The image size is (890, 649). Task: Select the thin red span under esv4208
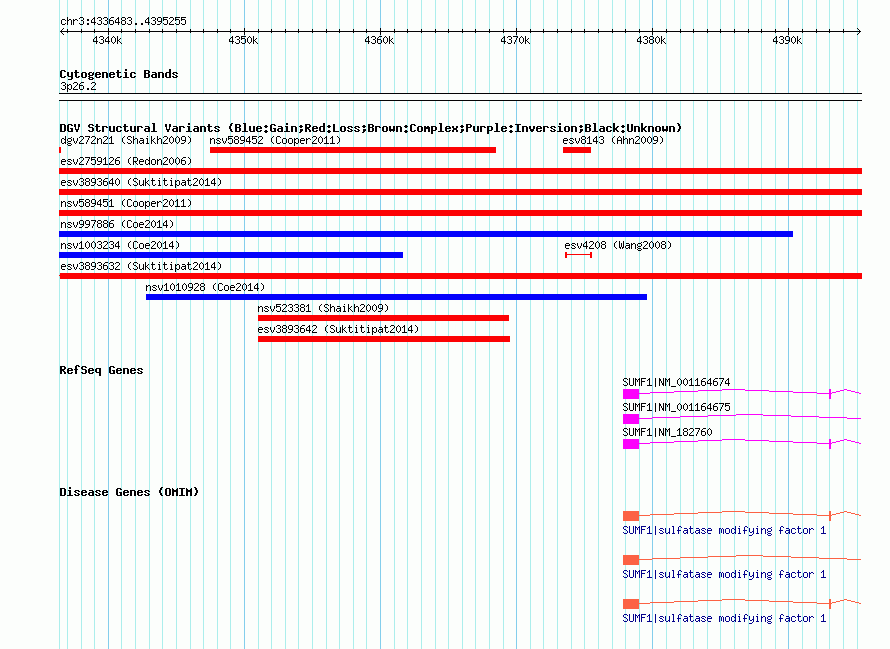[578, 255]
